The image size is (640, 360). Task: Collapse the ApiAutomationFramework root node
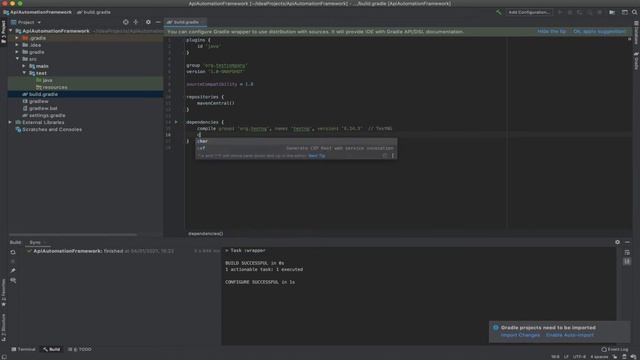11,31
